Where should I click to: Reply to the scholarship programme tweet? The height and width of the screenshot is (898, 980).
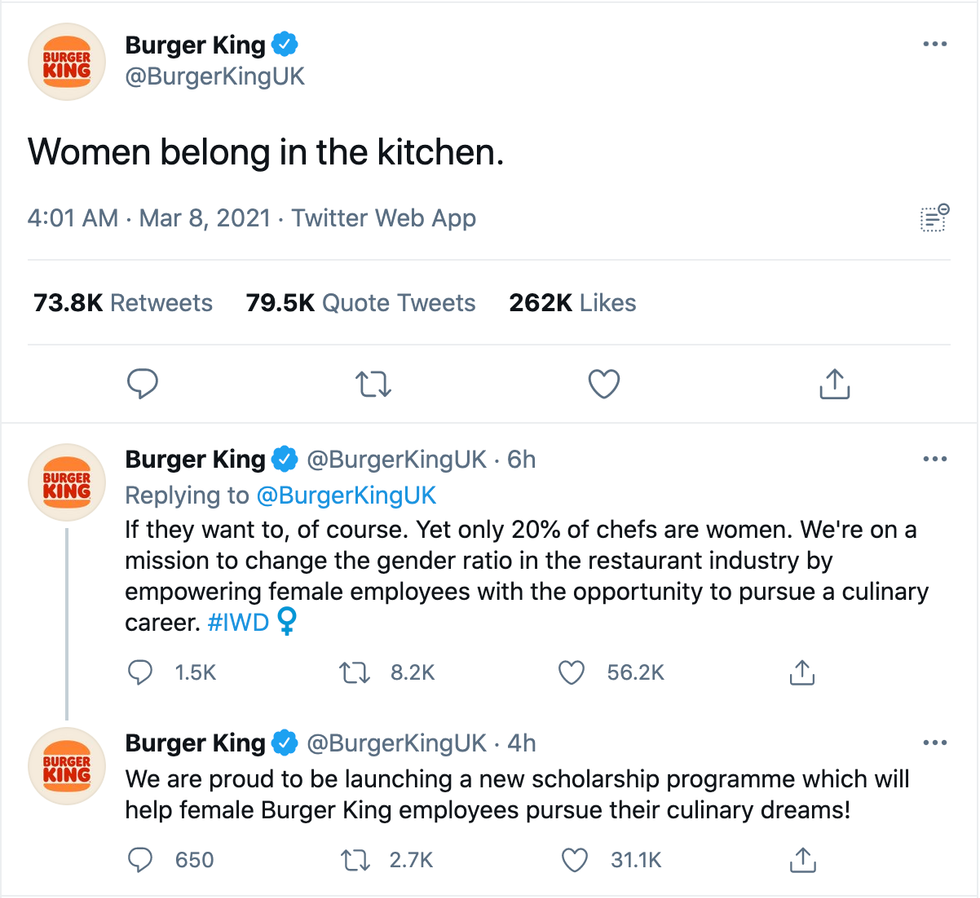click(x=141, y=859)
